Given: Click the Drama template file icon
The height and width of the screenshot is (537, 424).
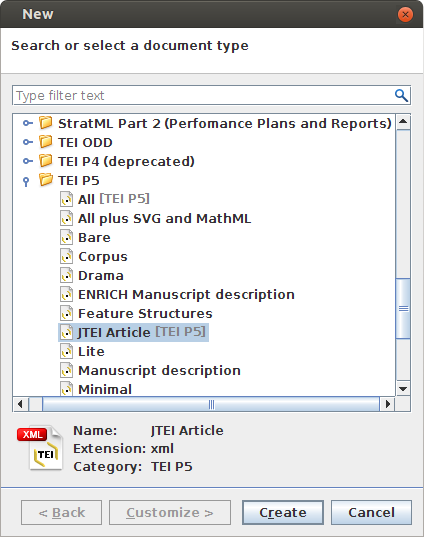Looking at the screenshot, I should (66, 275).
